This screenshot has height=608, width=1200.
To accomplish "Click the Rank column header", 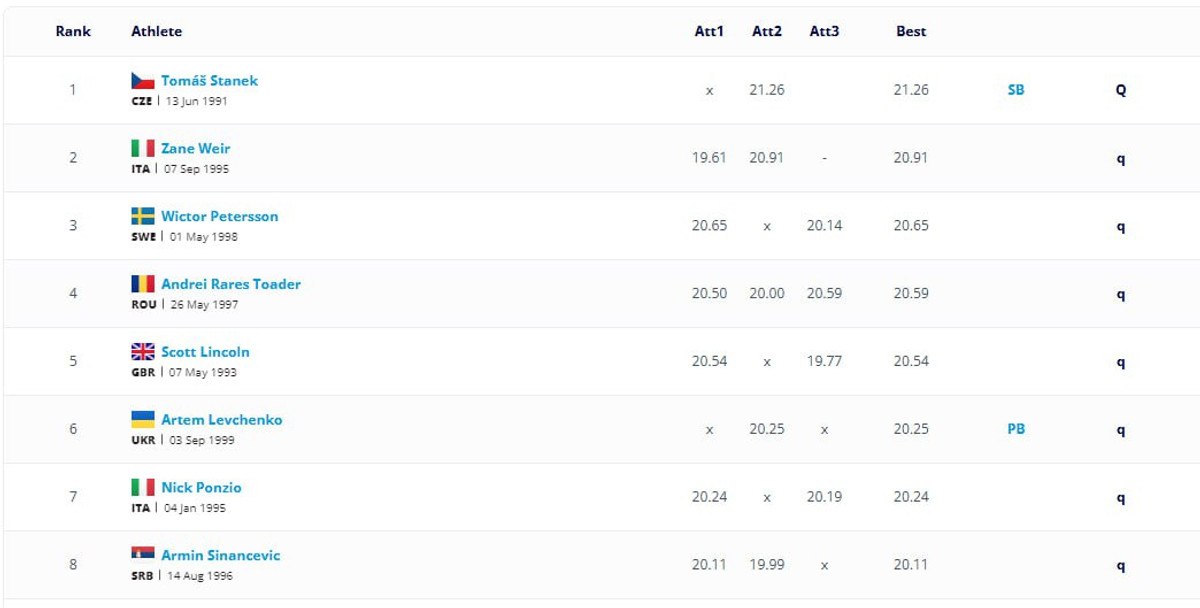I will pos(73,31).
